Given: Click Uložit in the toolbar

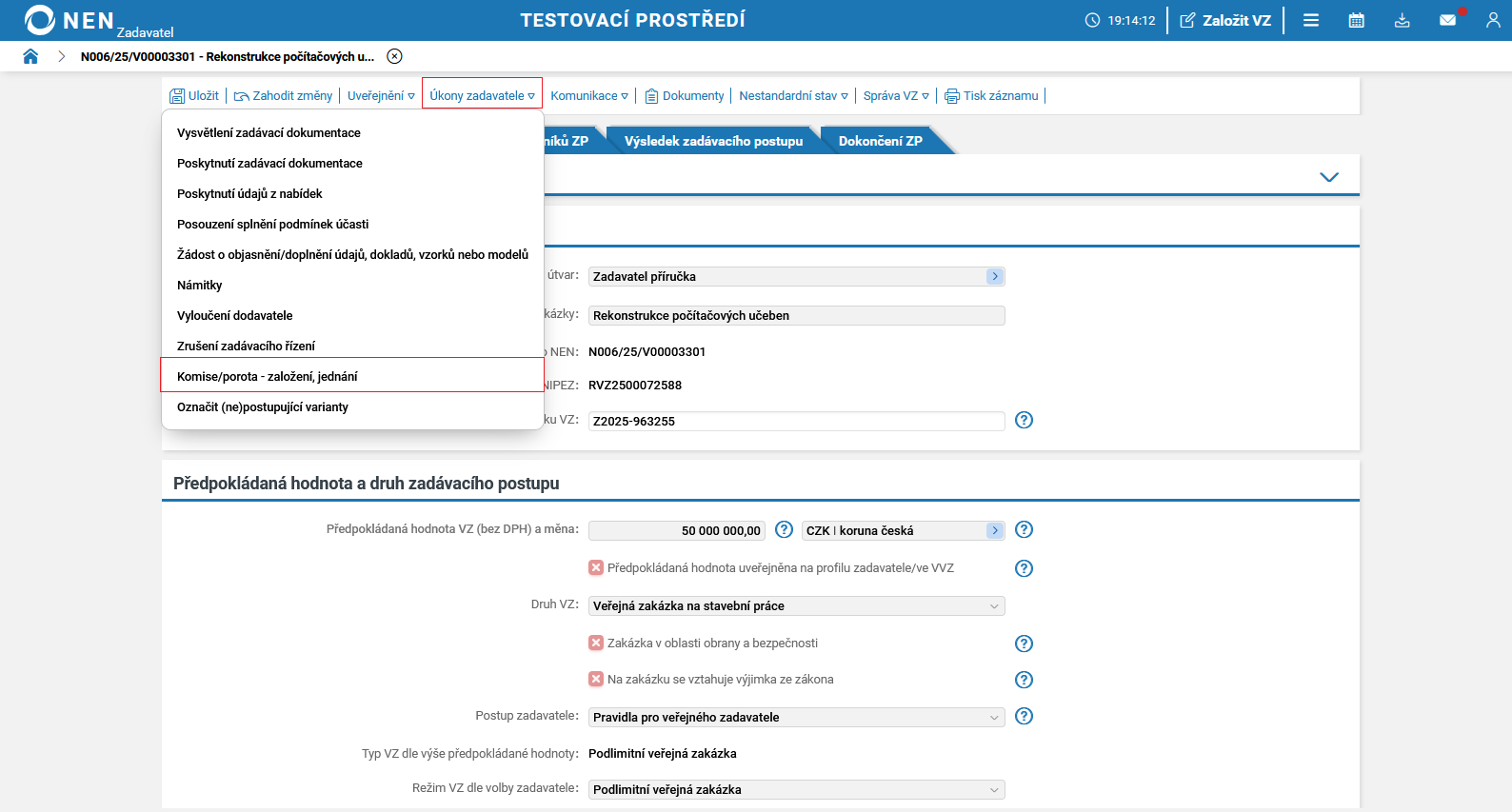Looking at the screenshot, I should (194, 95).
